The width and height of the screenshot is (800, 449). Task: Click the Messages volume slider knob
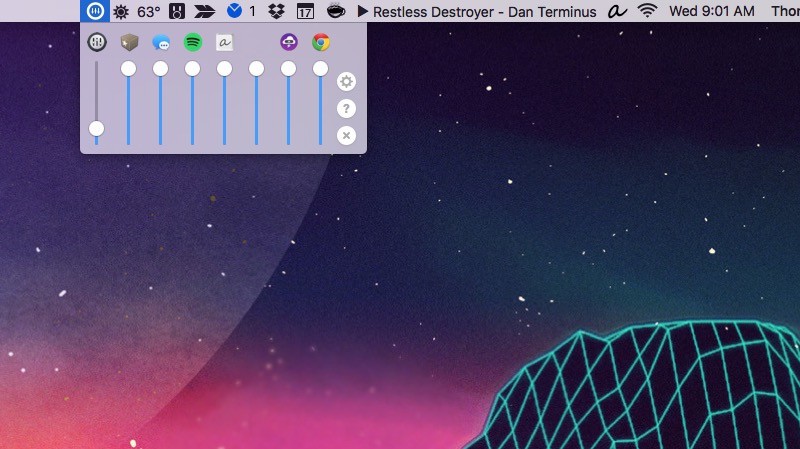click(160, 69)
